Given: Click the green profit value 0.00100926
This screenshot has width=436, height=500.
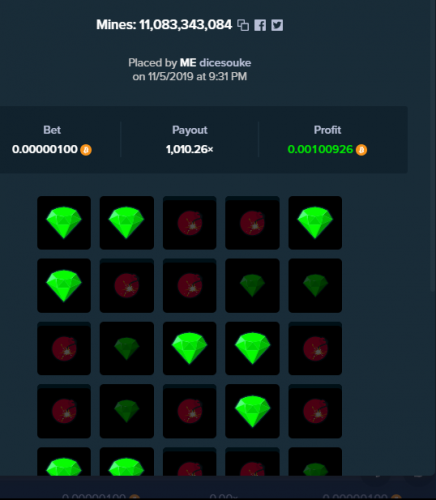Looking at the screenshot, I should (x=320, y=149).
